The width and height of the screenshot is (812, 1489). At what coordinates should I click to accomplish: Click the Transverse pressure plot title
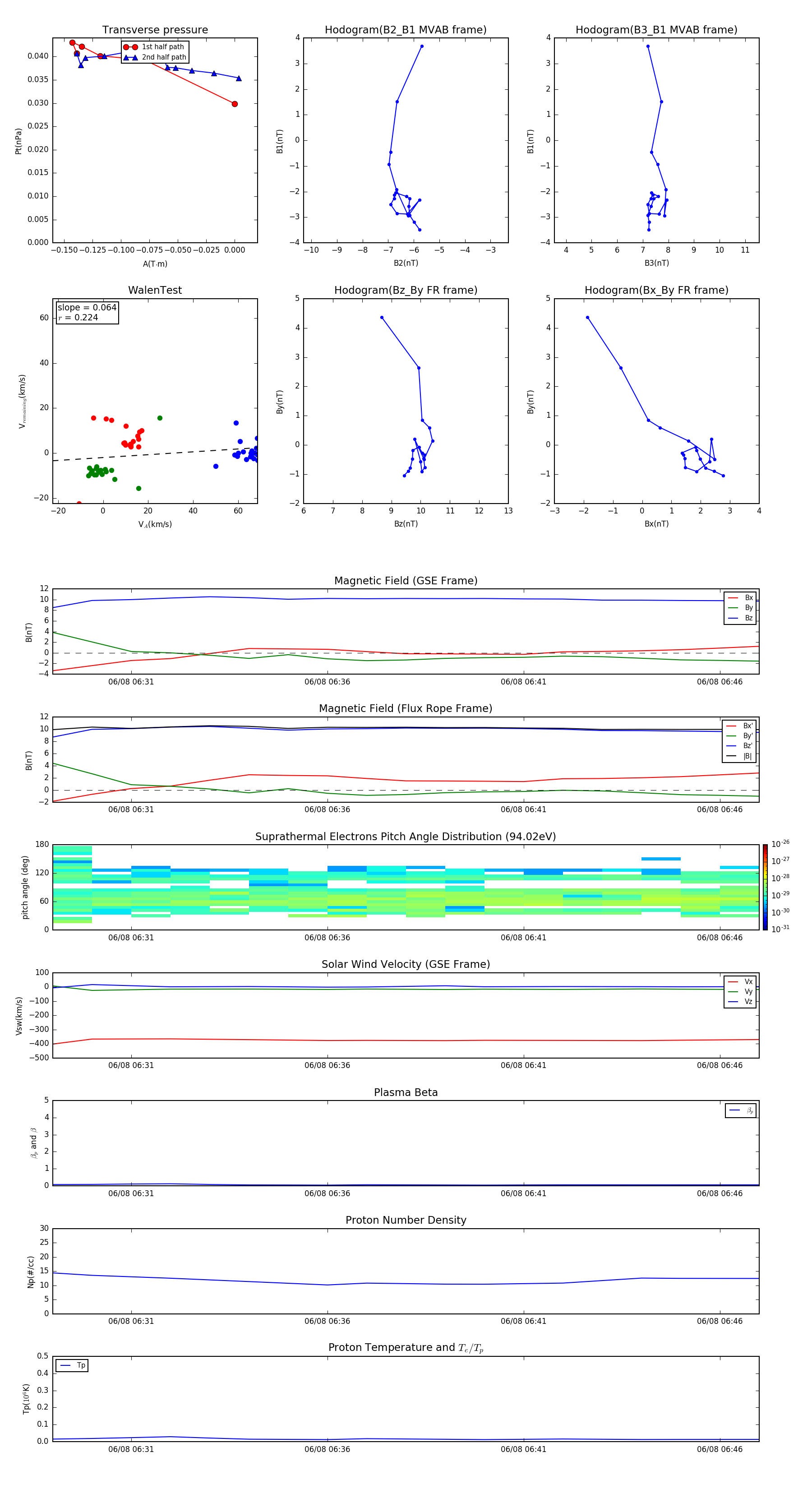coord(155,30)
